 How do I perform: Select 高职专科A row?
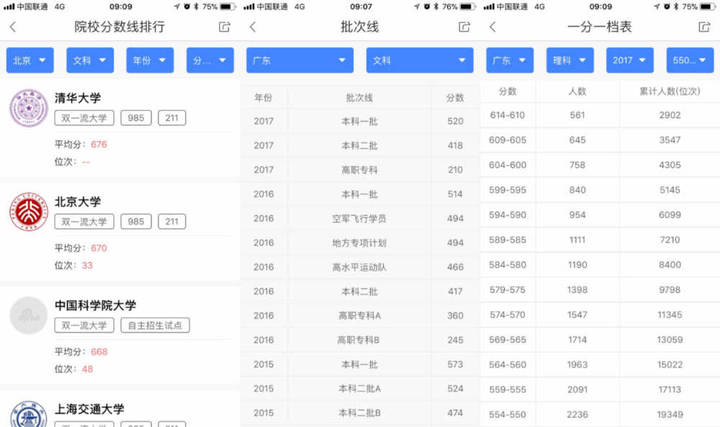[360, 316]
